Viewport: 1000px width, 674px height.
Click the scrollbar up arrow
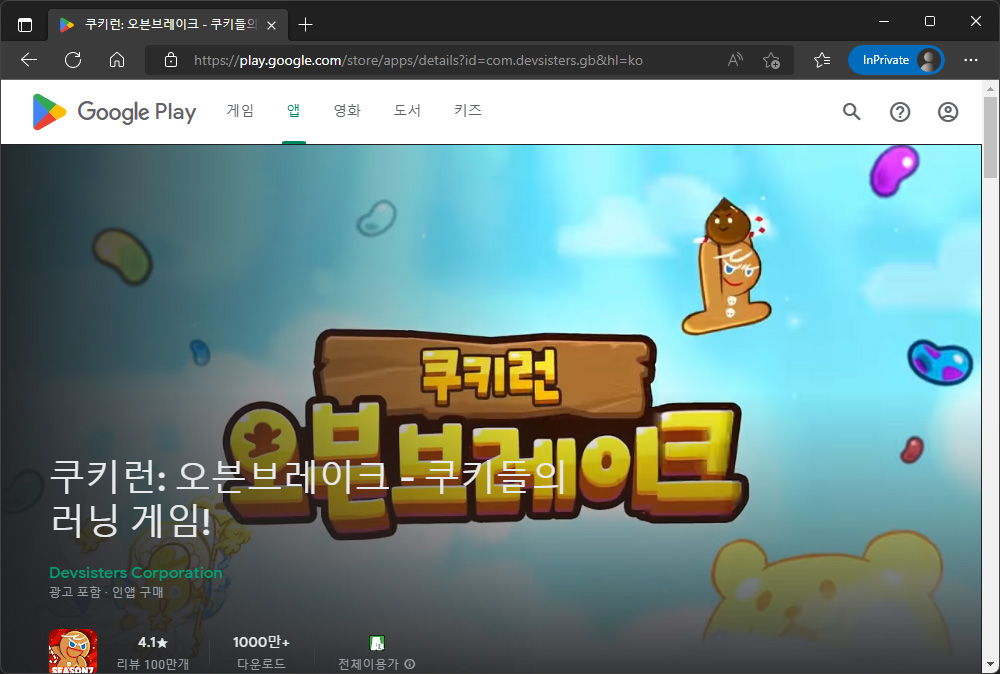(x=990, y=89)
